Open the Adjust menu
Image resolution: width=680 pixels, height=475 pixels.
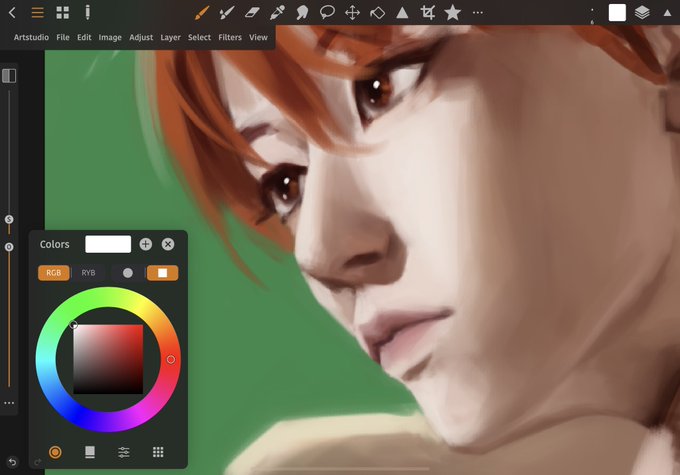(141, 37)
